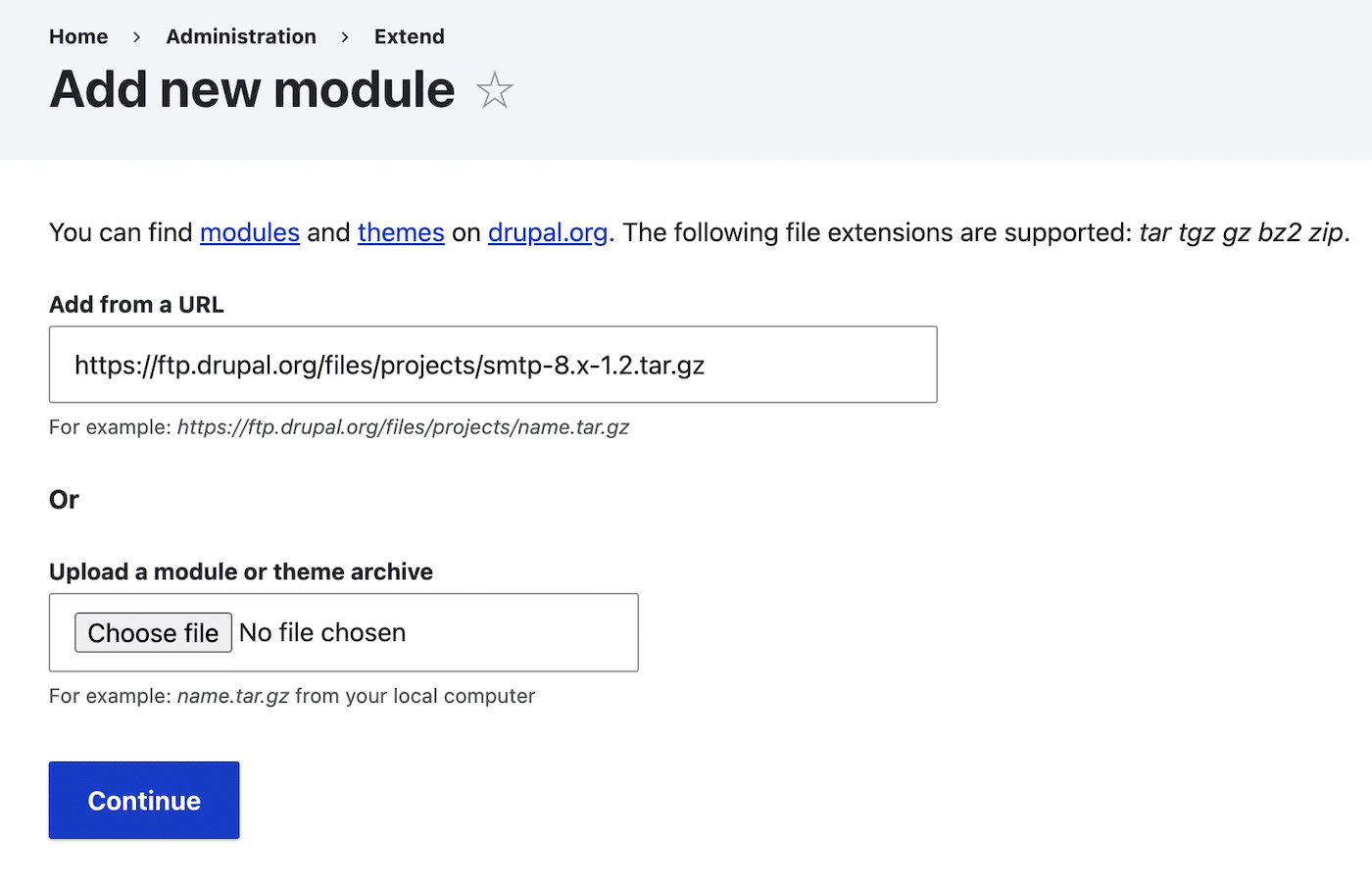Viewport: 1372px width, 886px height.
Task: Open the modules link on drupal.org
Action: pos(249,233)
